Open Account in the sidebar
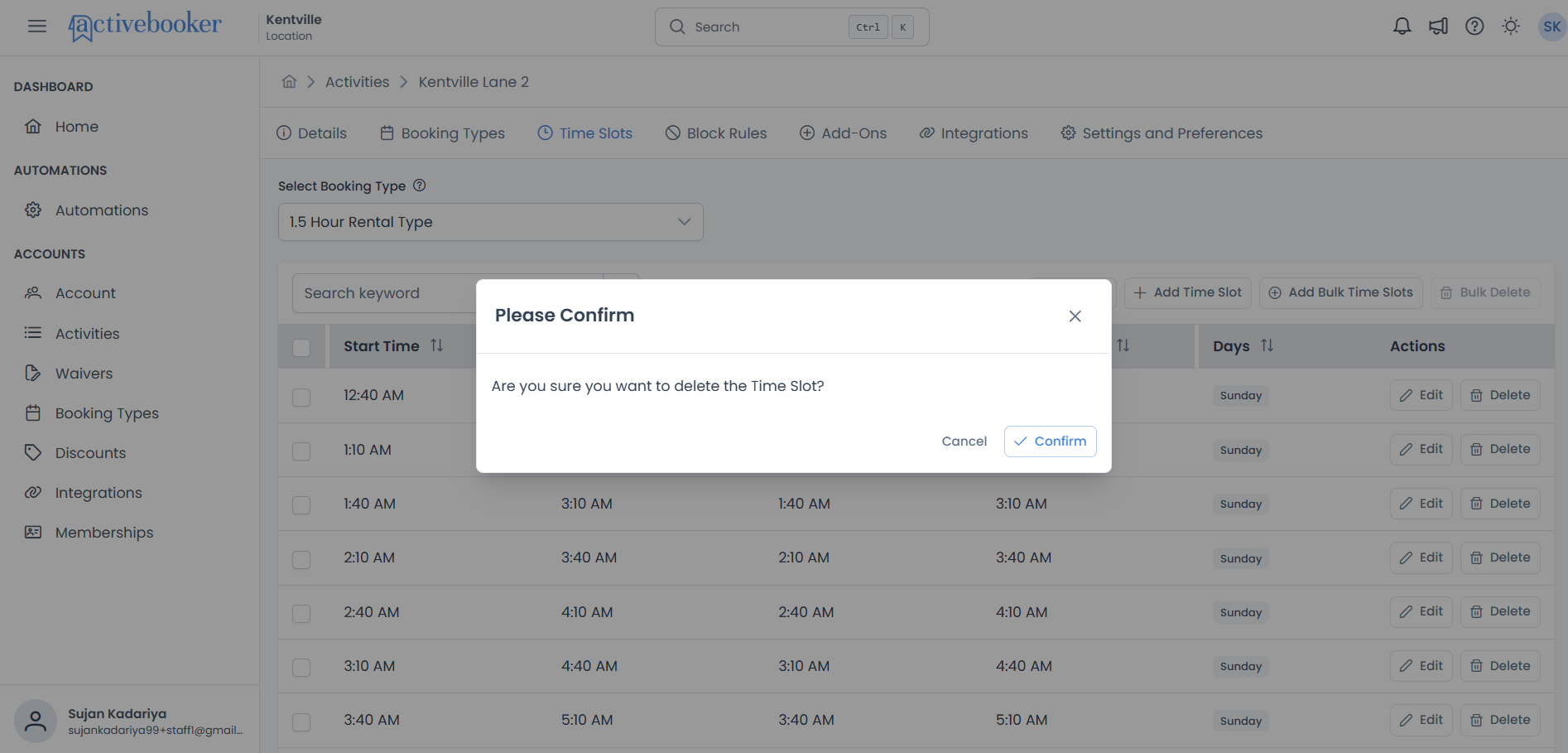The width and height of the screenshot is (1568, 753). tap(85, 293)
